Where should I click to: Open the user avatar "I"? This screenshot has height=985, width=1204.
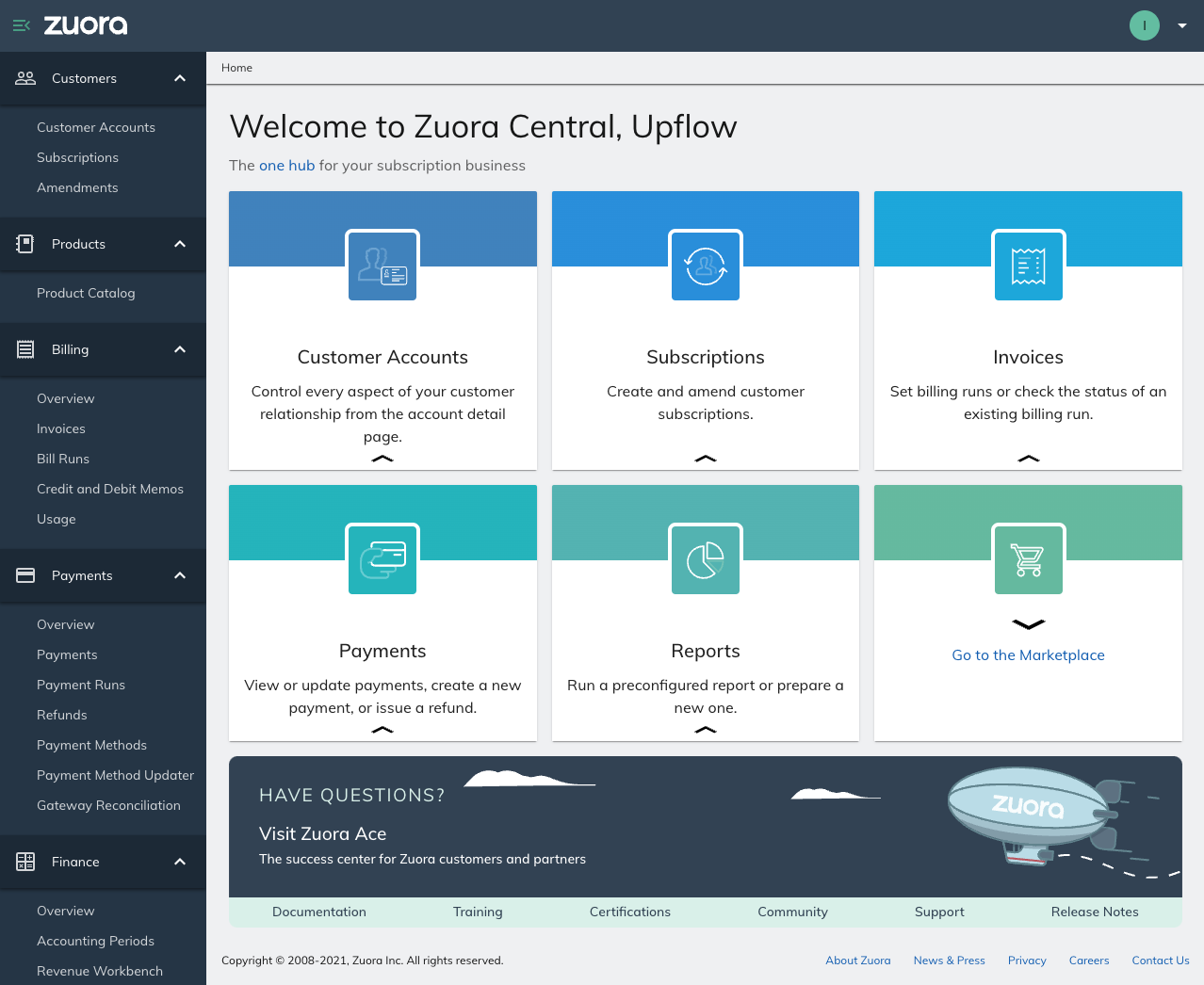[x=1145, y=25]
